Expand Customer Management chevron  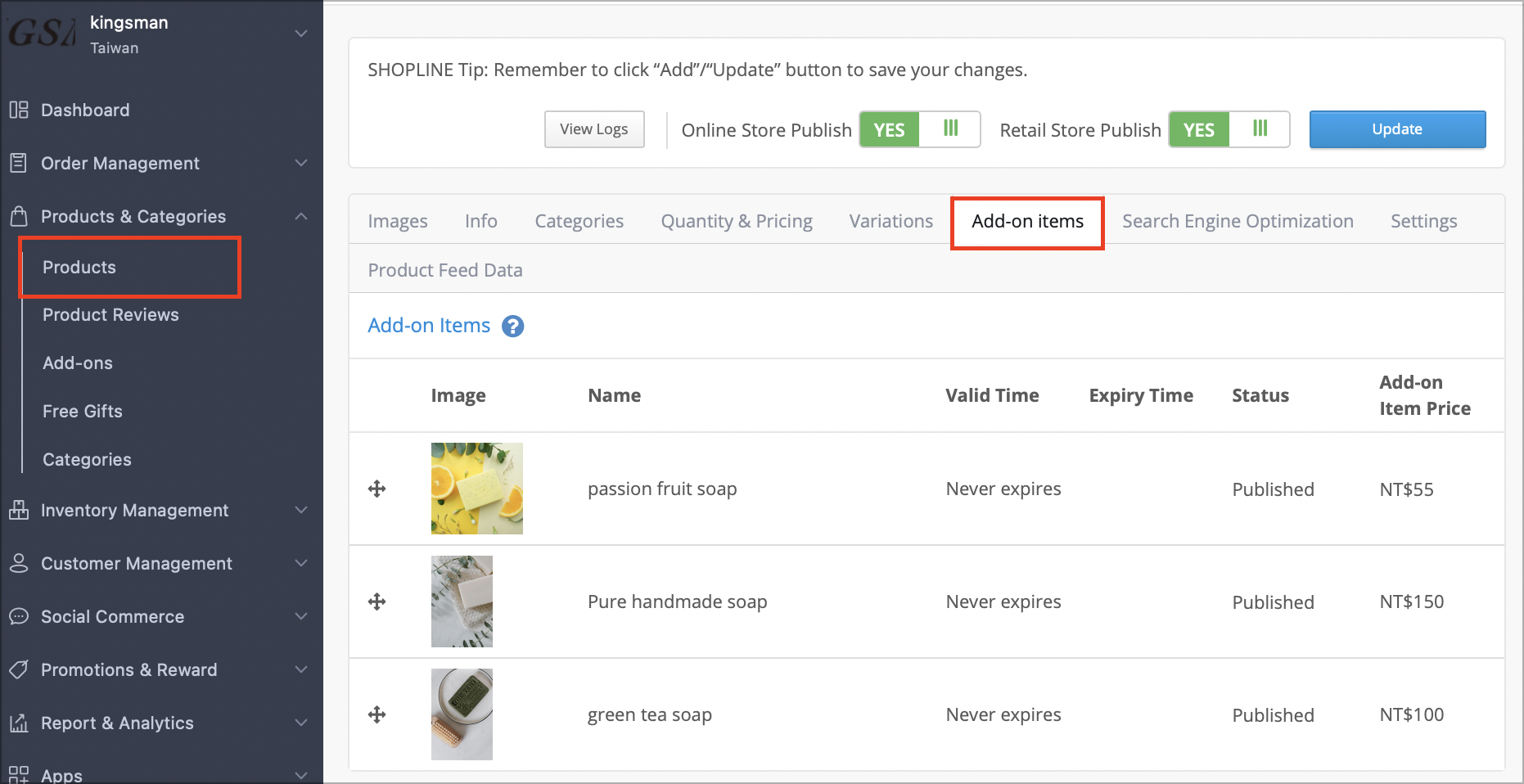[301, 563]
